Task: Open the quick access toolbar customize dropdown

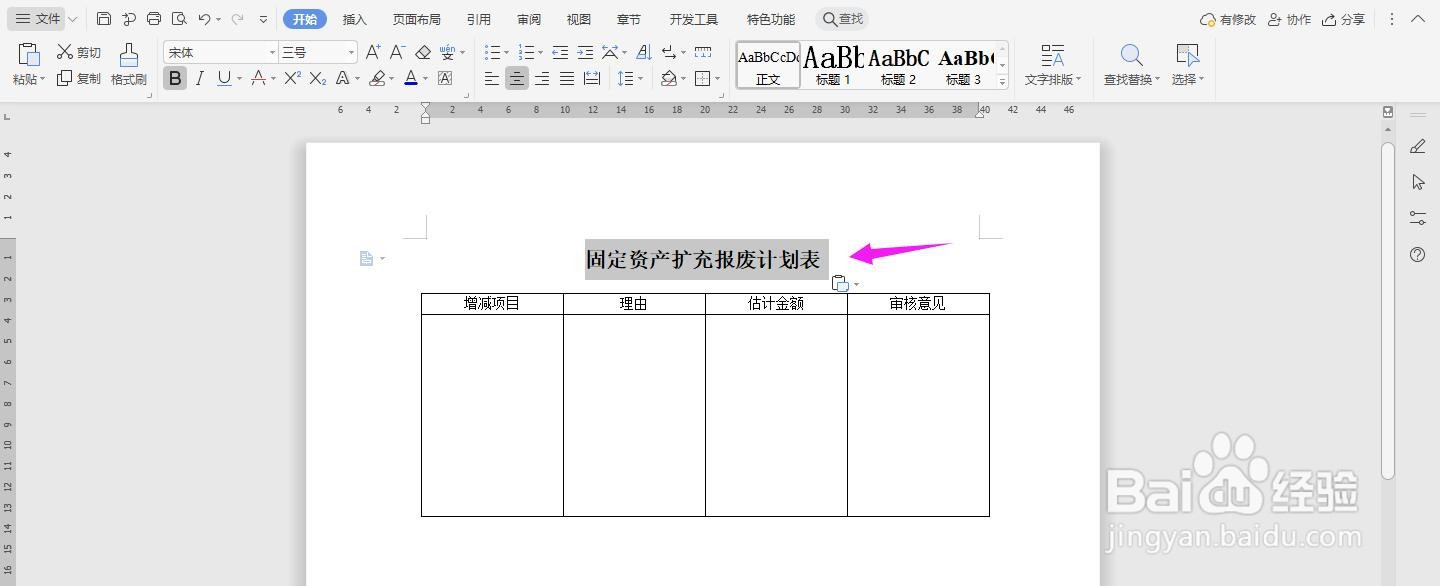Action: tap(263, 19)
